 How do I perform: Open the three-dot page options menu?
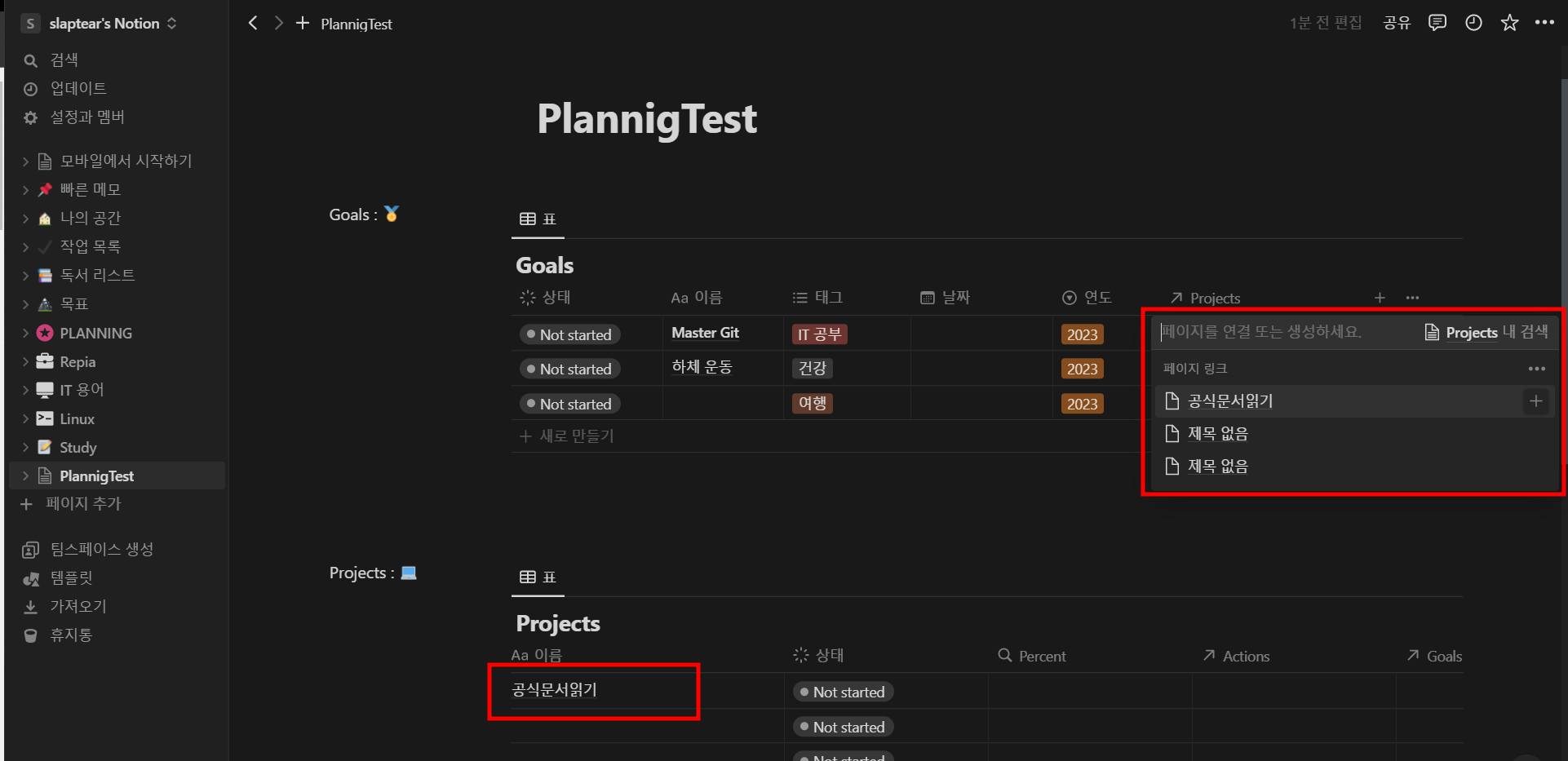click(1544, 23)
